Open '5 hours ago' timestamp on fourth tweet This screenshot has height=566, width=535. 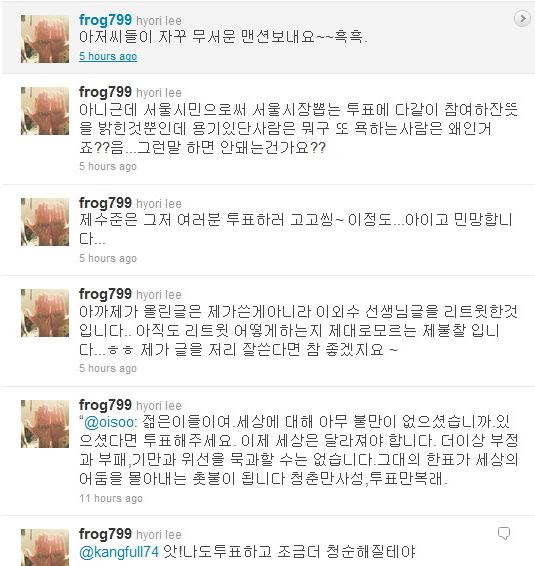[108, 369]
